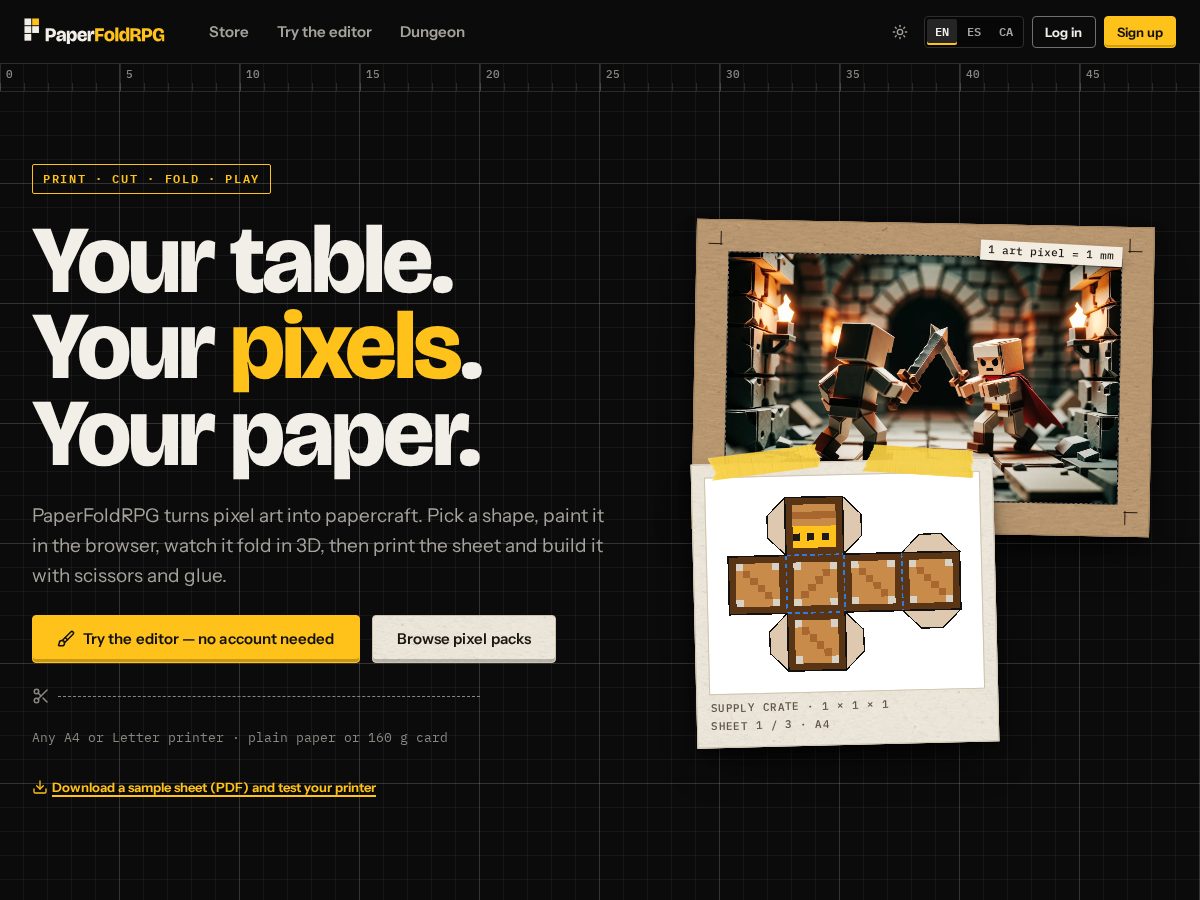Open the Store menu item
The height and width of the screenshot is (900, 1200).
pos(229,32)
